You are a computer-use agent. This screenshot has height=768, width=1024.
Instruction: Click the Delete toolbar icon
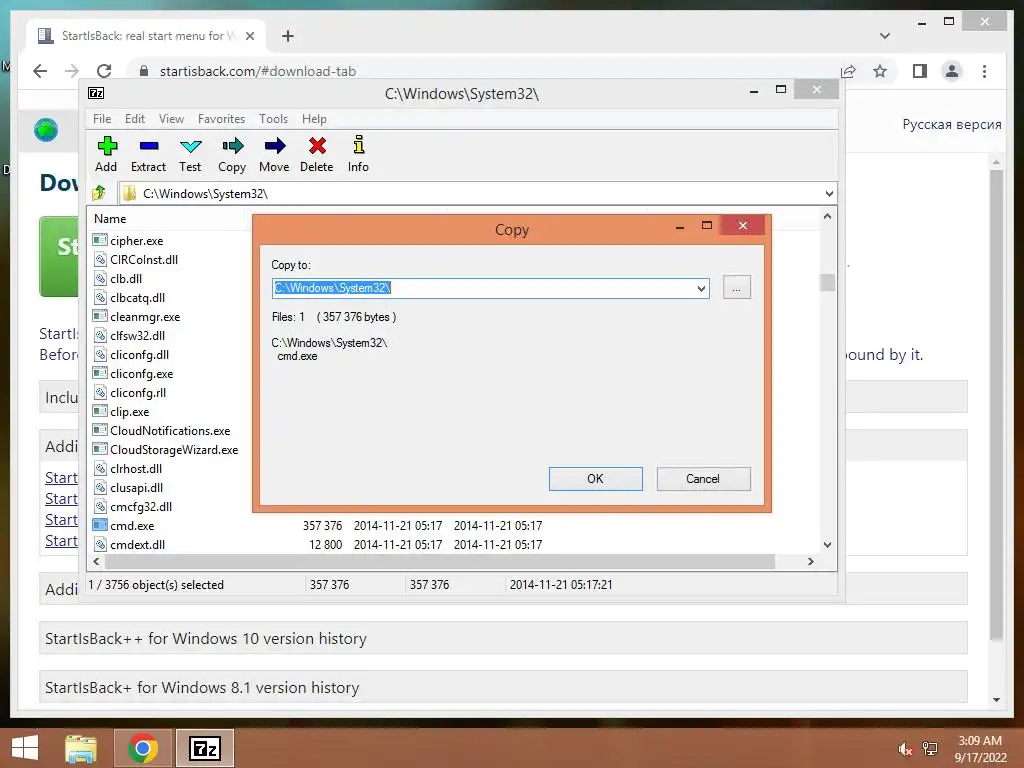(317, 154)
